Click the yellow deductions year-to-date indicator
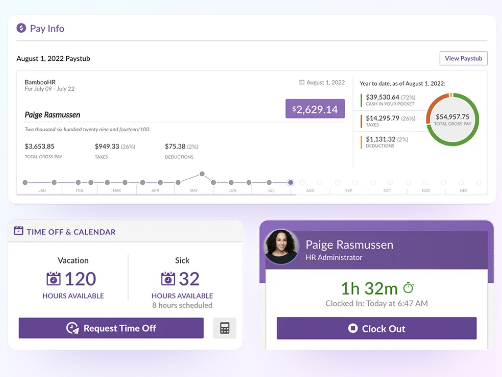 [x=361, y=142]
